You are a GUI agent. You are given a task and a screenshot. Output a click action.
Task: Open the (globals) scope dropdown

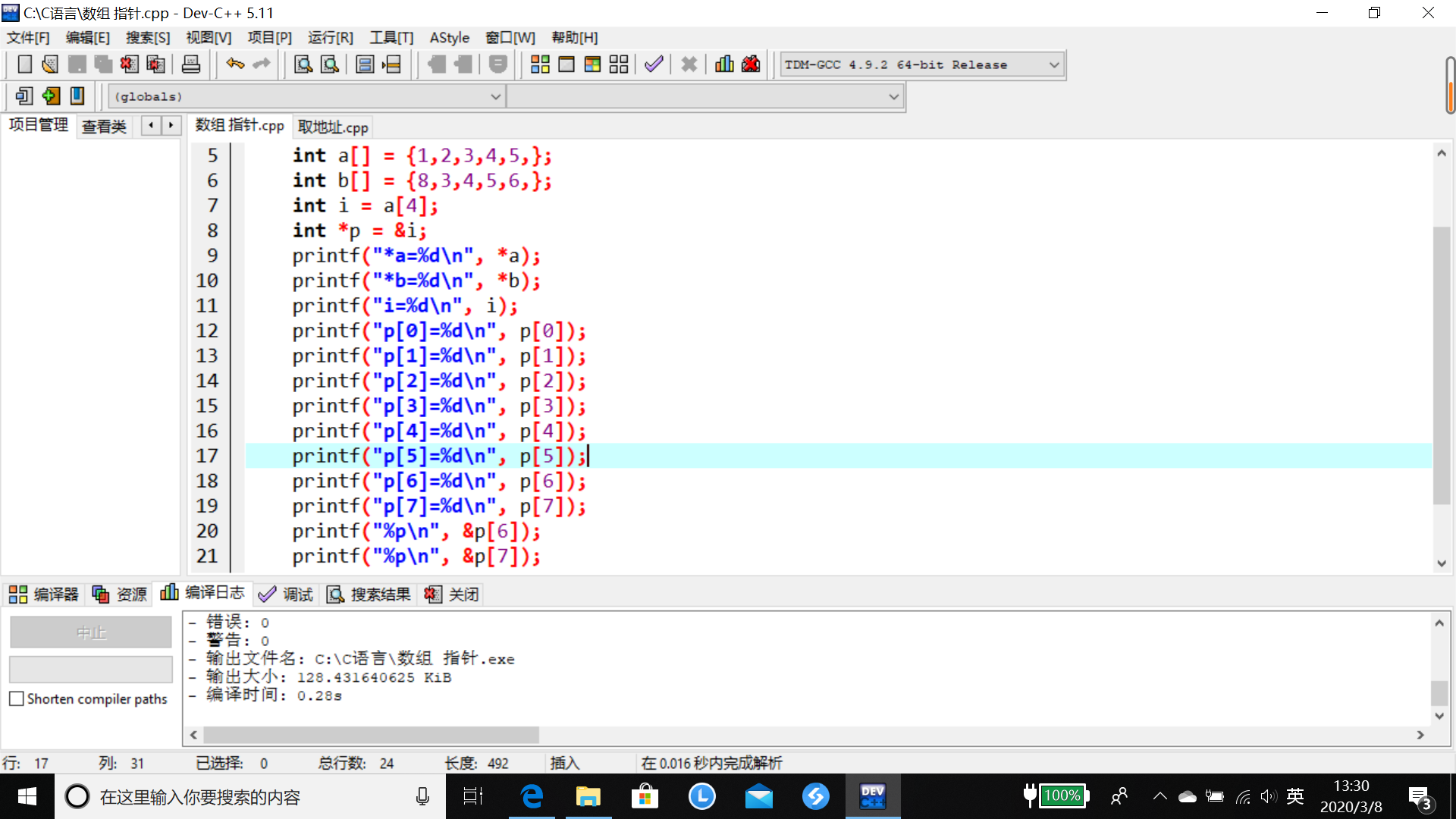tap(495, 96)
